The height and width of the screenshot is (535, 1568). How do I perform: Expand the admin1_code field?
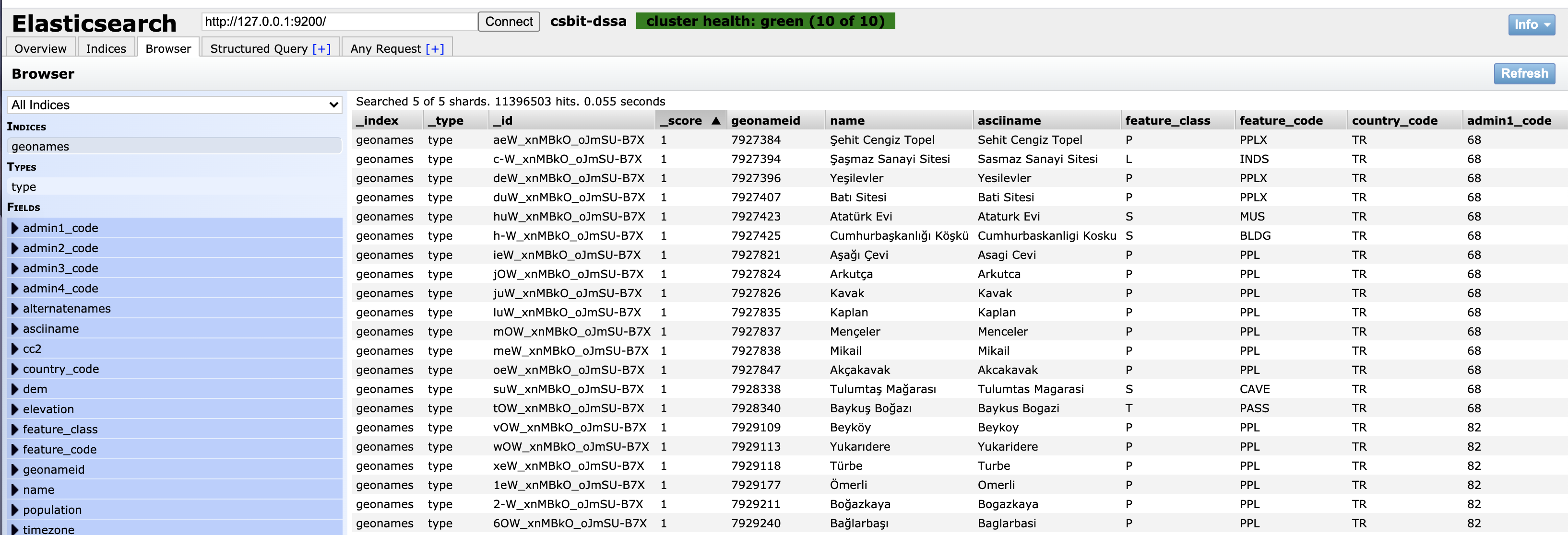(x=15, y=228)
